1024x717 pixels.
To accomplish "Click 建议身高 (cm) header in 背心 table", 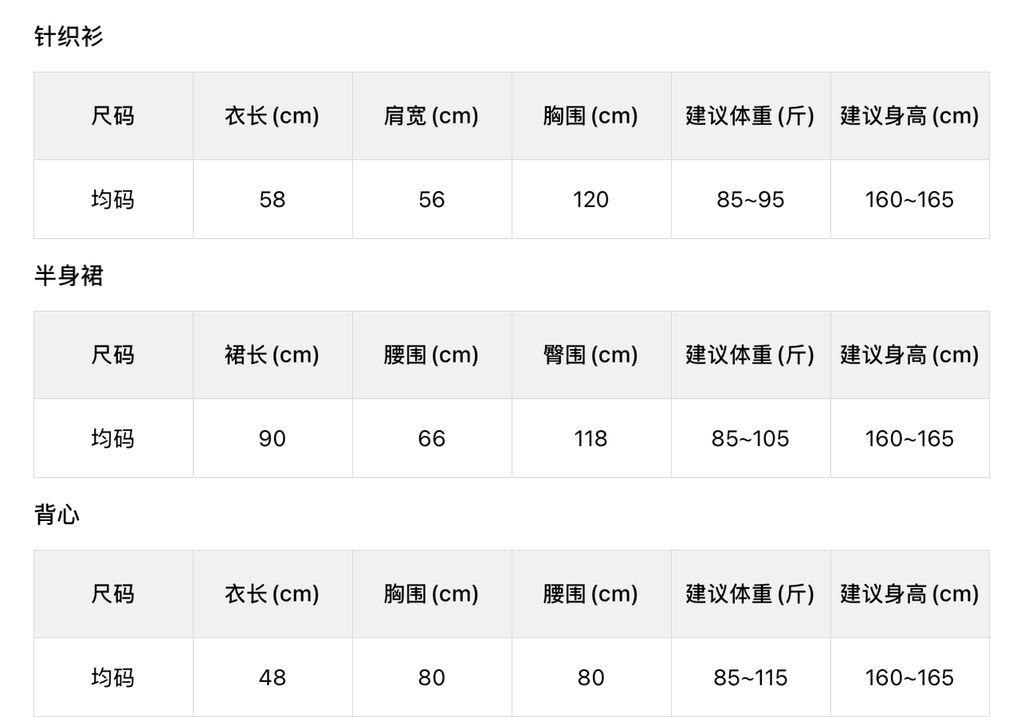I will [909, 594].
